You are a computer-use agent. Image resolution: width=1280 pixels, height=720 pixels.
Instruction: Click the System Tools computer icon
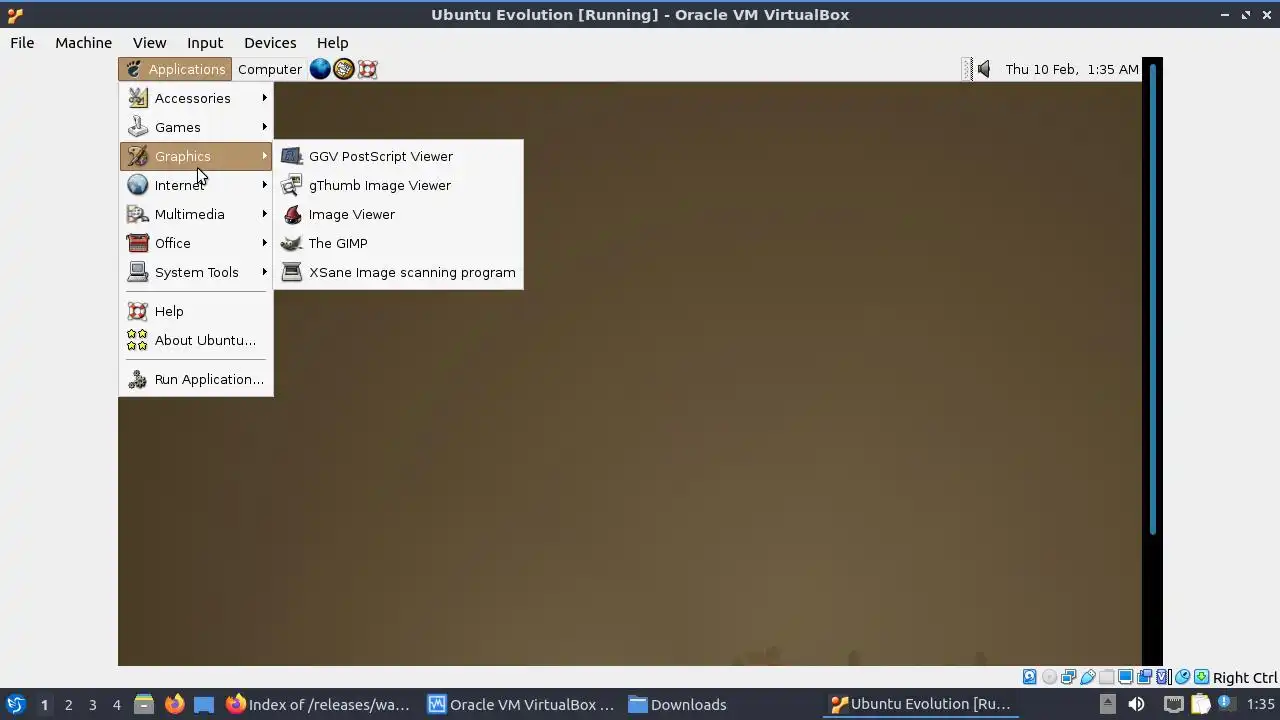coord(137,272)
